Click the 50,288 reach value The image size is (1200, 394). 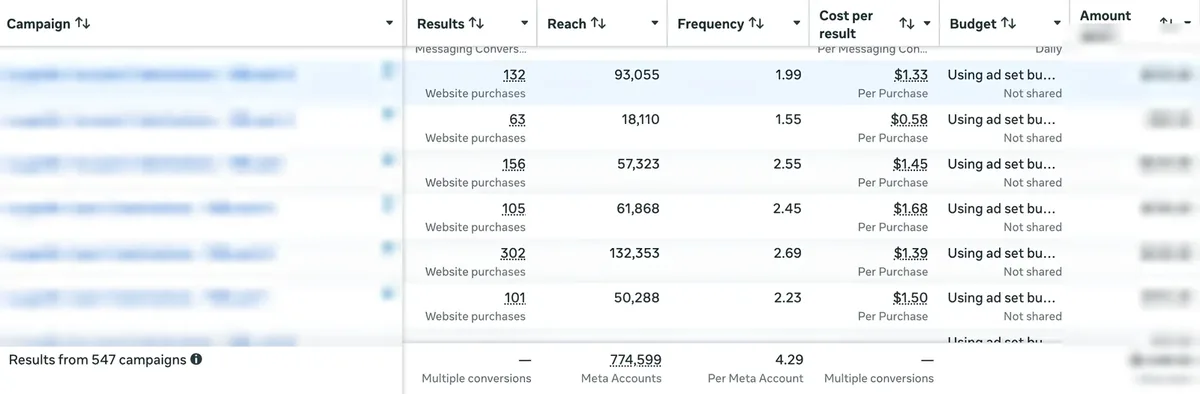(x=638, y=297)
